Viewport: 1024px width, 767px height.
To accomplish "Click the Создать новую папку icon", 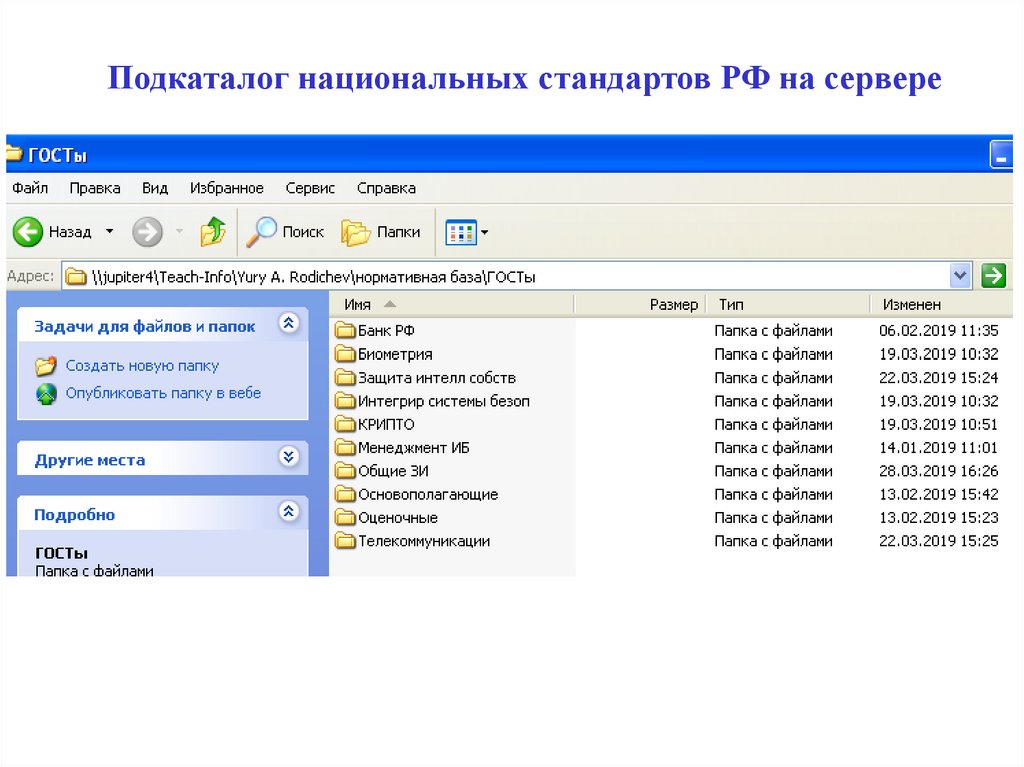I will pyautogui.click(x=46, y=366).
